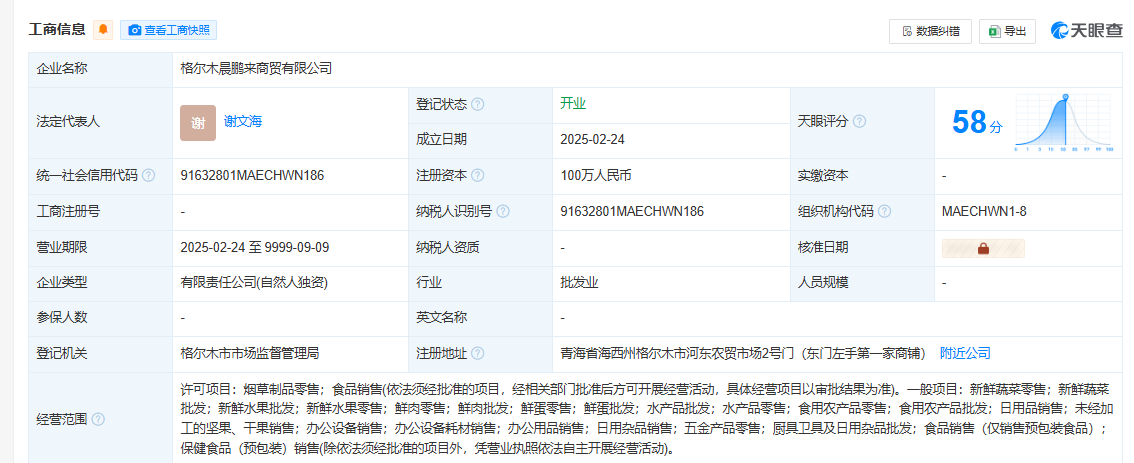
Task: Click help icon next to 经营范围
Action: (98, 419)
